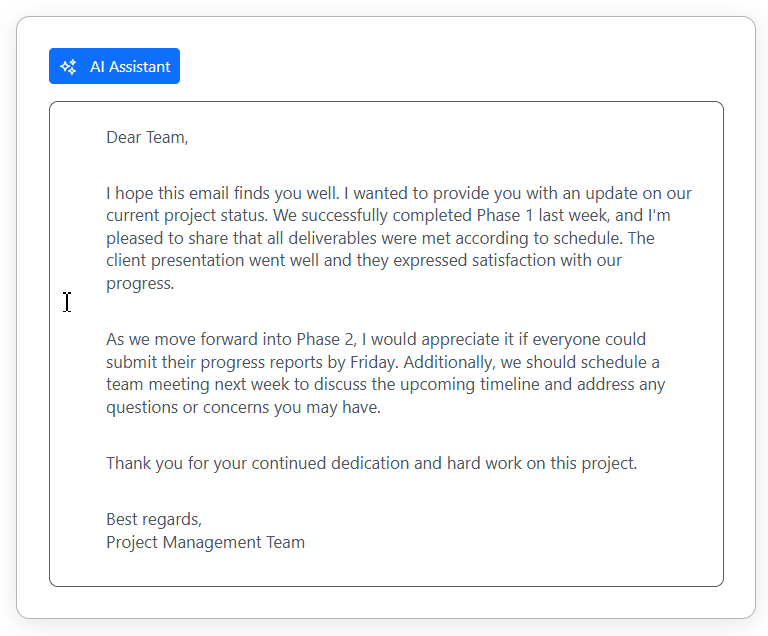
Task: Click the "Project Management Team" signature
Action: point(205,543)
